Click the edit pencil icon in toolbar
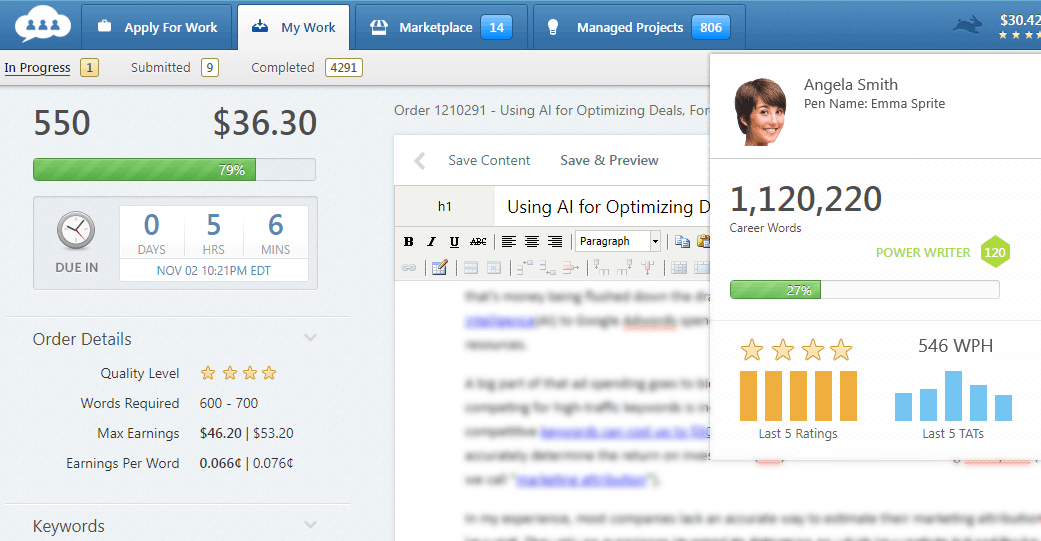Image resolution: width=1041 pixels, height=541 pixels. point(438,267)
